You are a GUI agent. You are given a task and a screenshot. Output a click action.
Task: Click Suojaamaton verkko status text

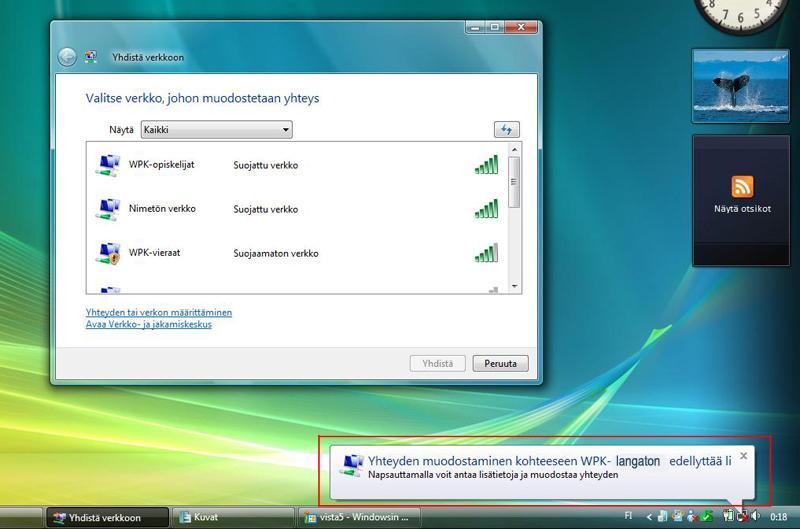(276, 253)
